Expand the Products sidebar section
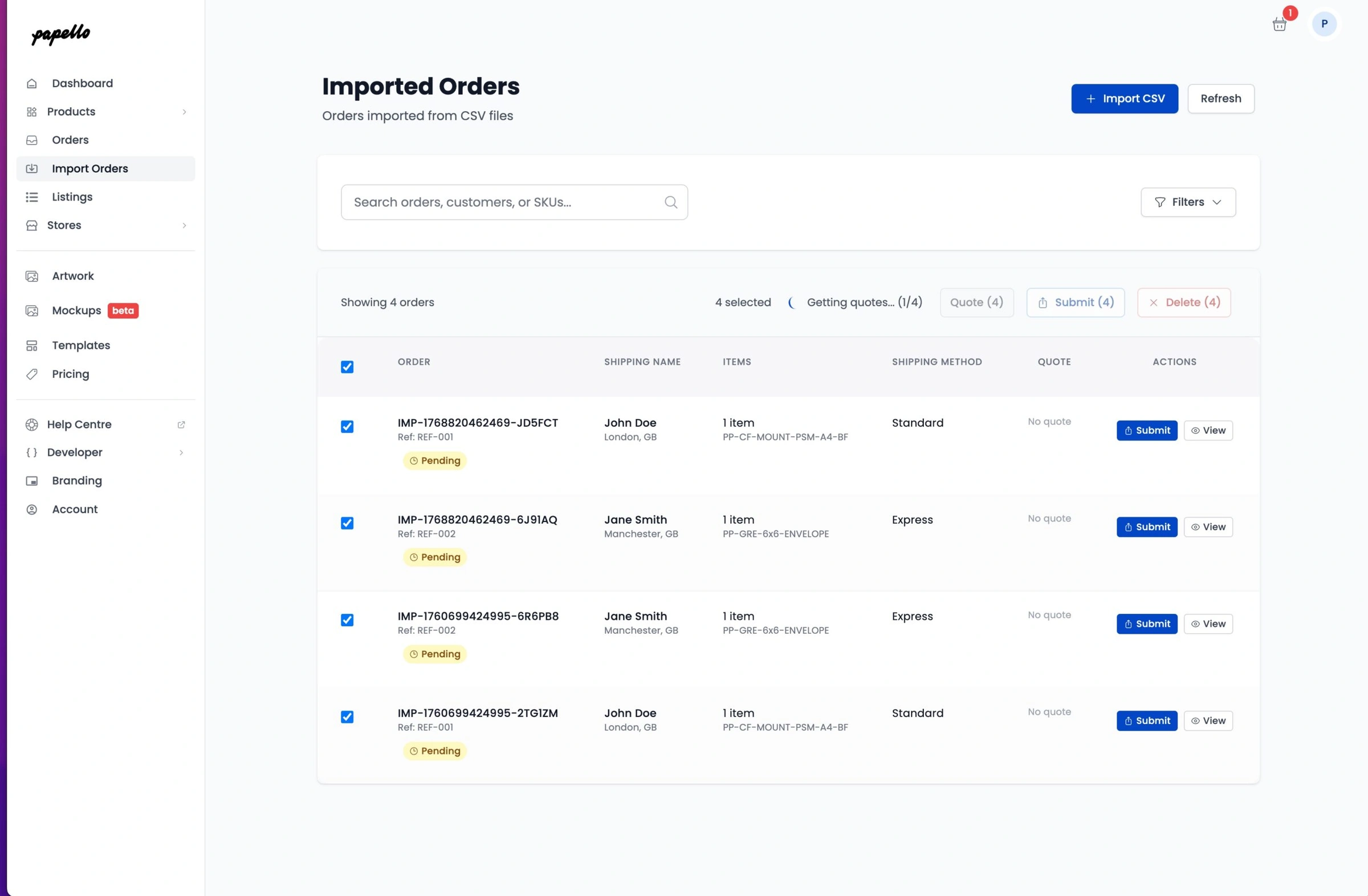Screen dimensions: 1368x896 pos(185,112)
